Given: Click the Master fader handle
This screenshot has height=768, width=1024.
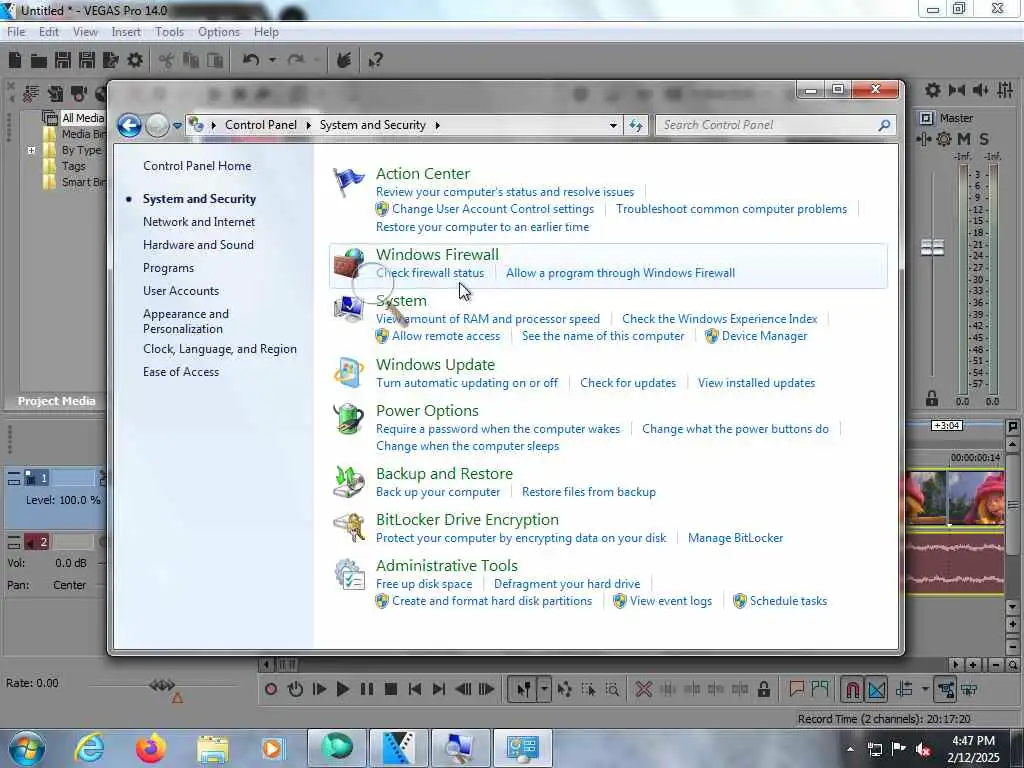Looking at the screenshot, I should (933, 248).
